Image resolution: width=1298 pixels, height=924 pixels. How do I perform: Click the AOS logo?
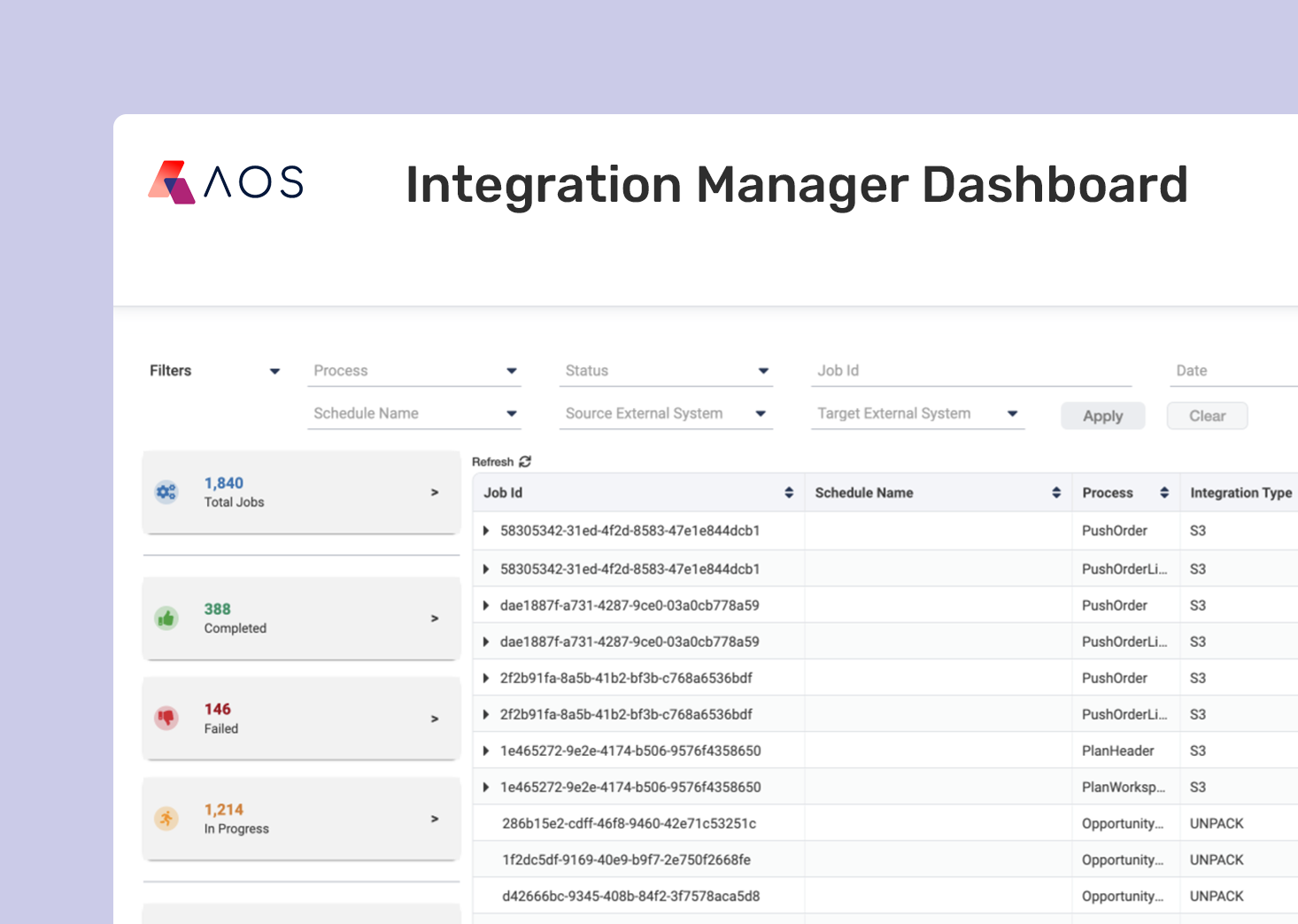[x=226, y=182]
